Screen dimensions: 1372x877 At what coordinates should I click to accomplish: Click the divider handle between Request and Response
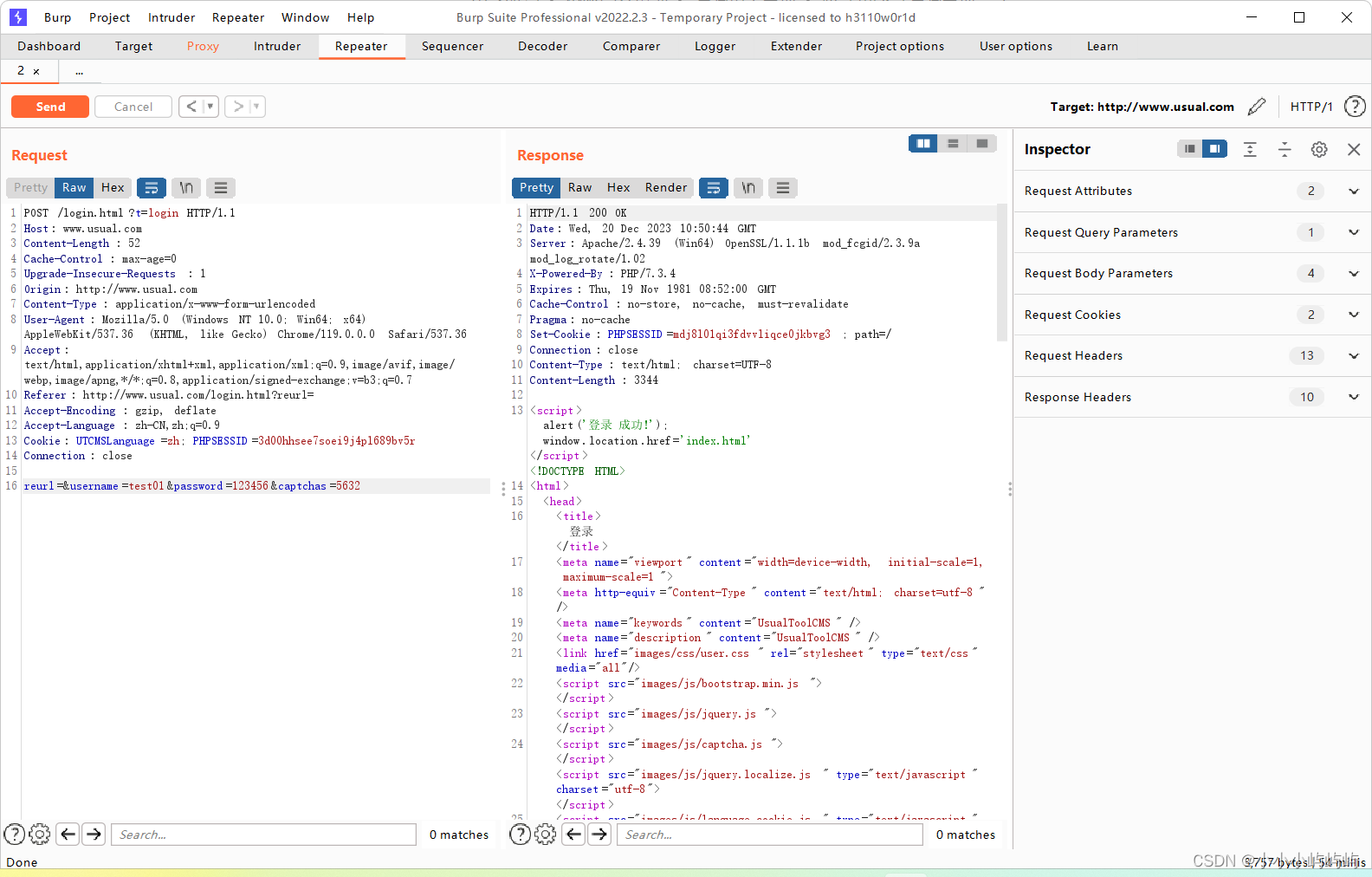503,489
